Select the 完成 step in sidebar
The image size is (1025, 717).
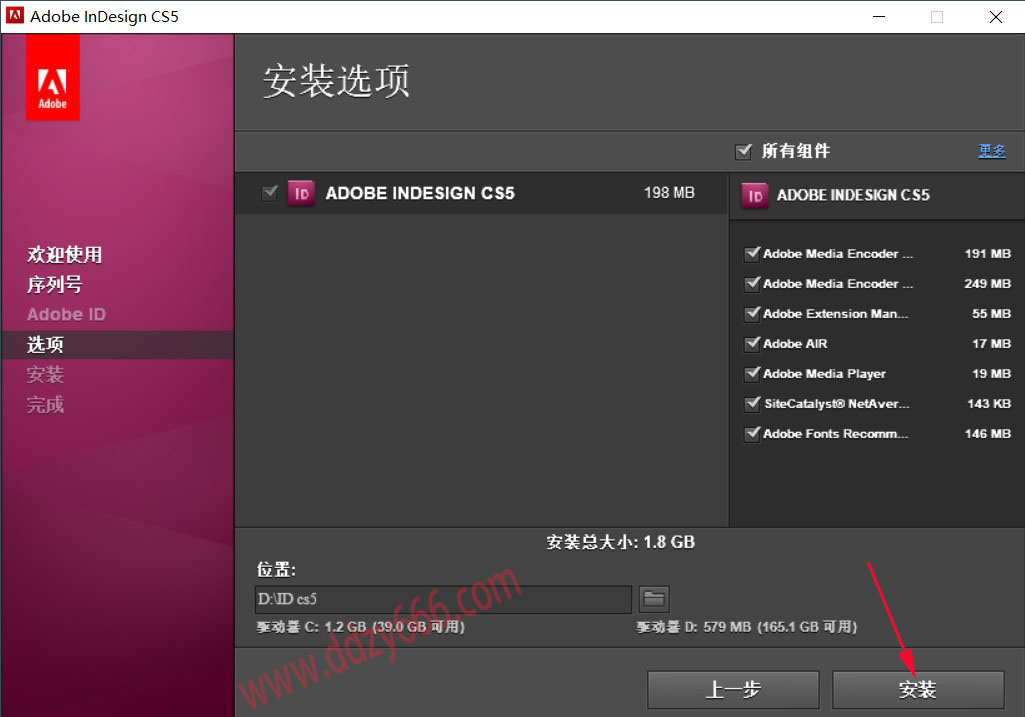45,405
